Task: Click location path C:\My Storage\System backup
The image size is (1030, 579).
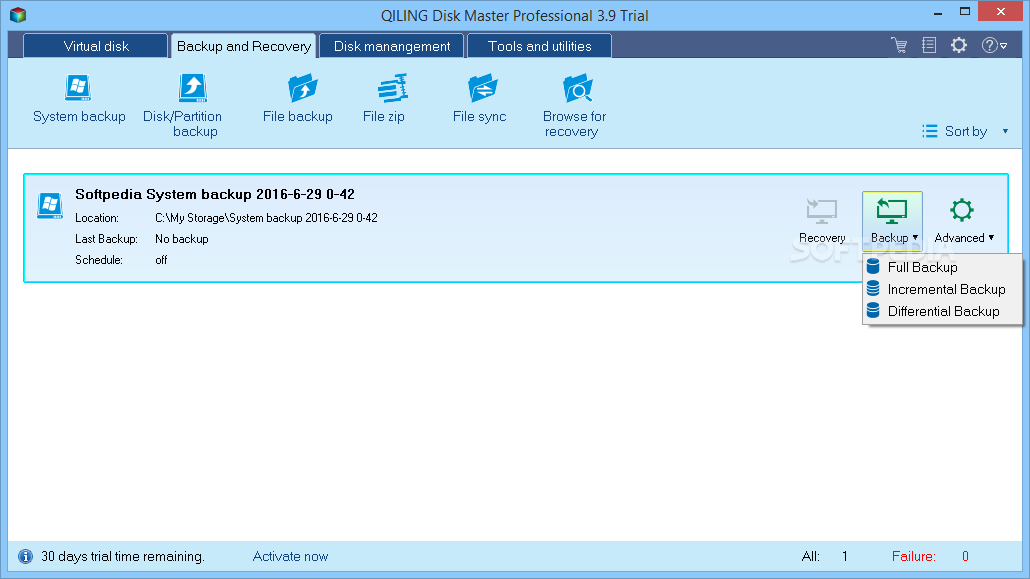Action: pyautogui.click(x=266, y=218)
